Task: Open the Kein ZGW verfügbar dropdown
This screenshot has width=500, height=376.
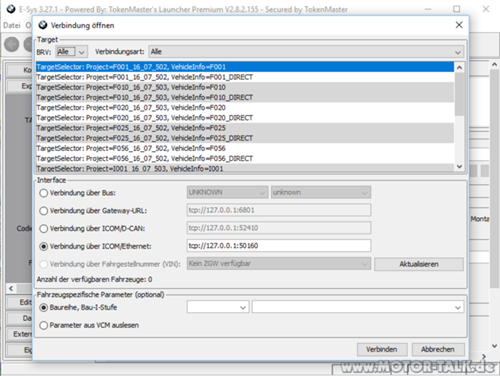Action: click(x=279, y=264)
